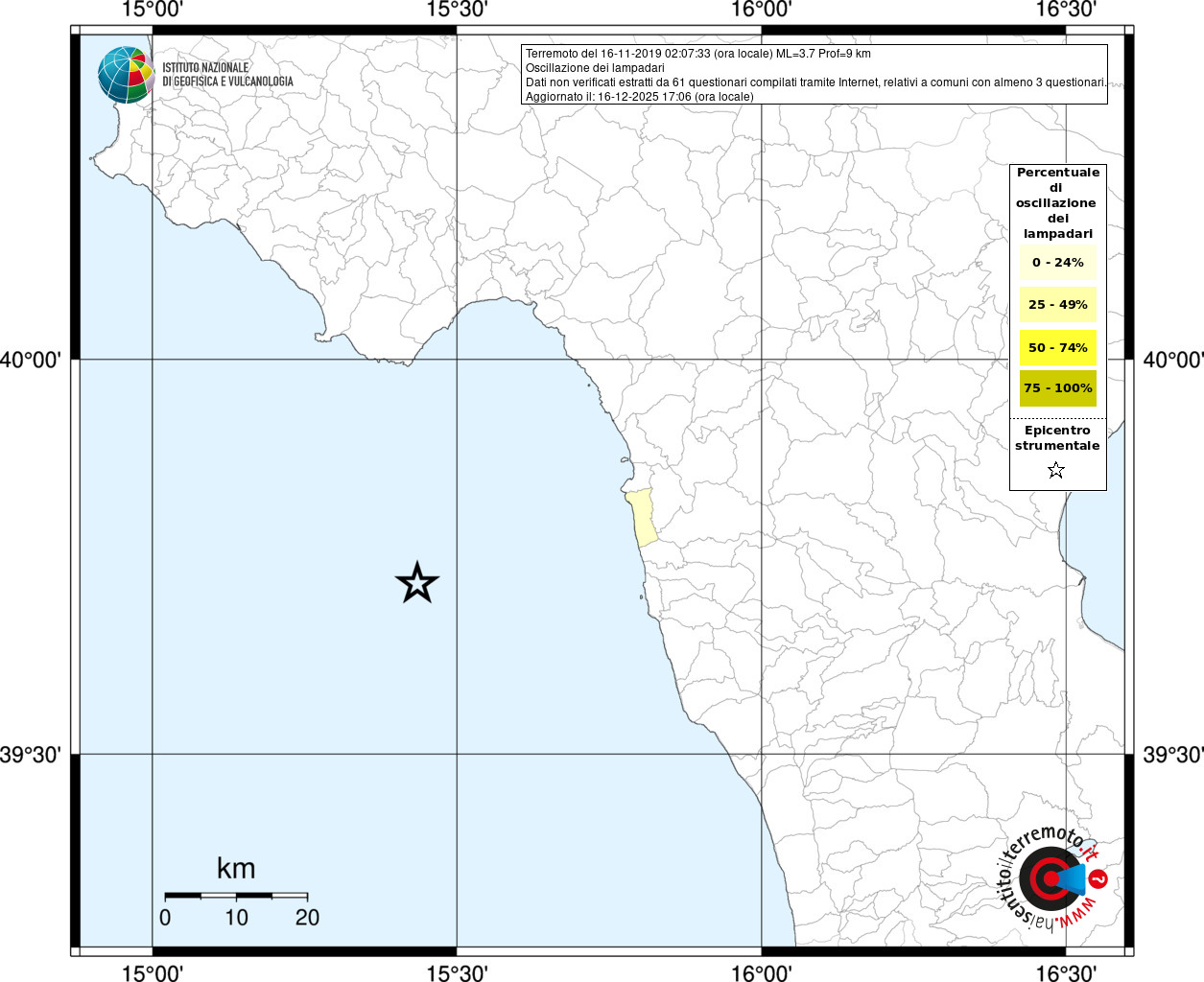Viewport: 1204px width, 982px height.
Task: Click the 'km' scale bar label
Action: 236,868
